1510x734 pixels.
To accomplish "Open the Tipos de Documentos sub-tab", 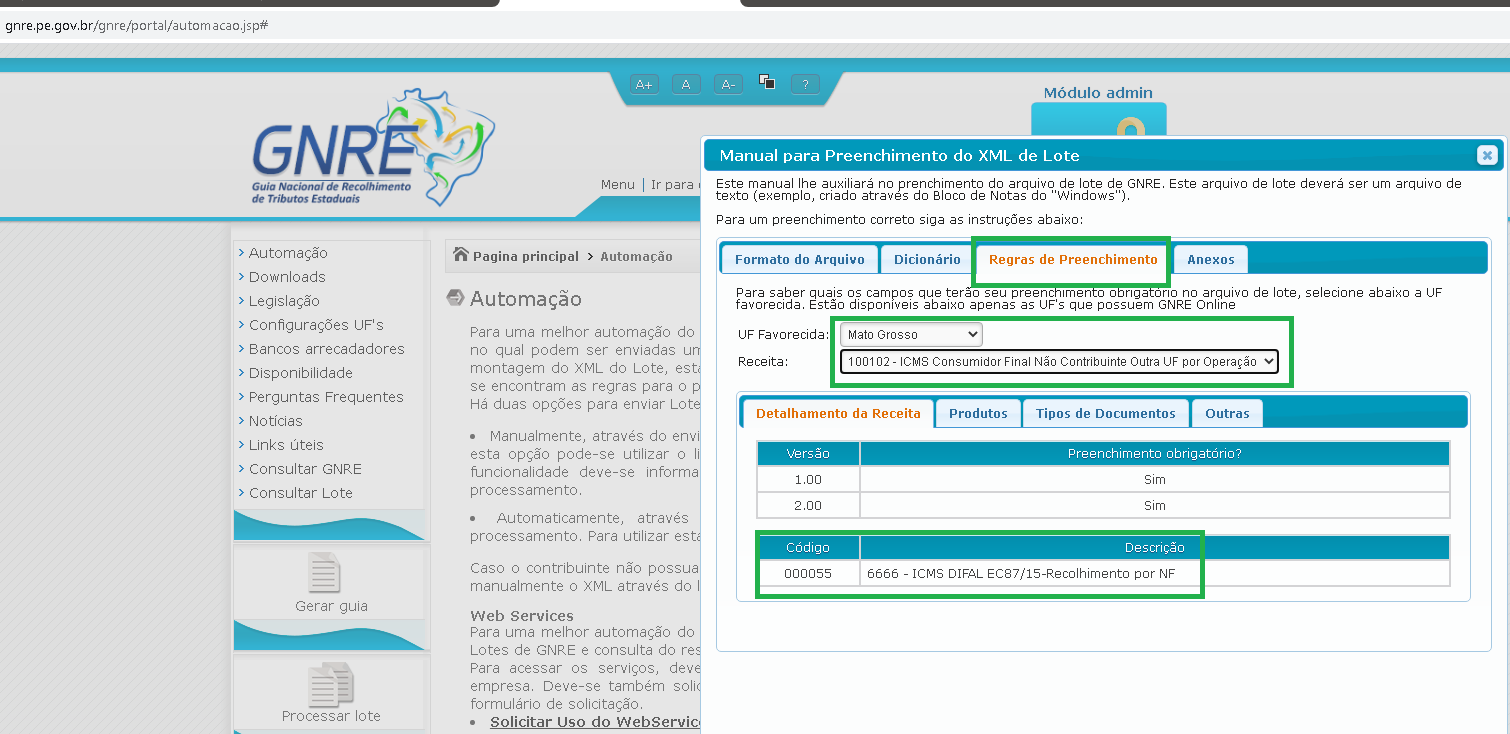I will (1105, 413).
